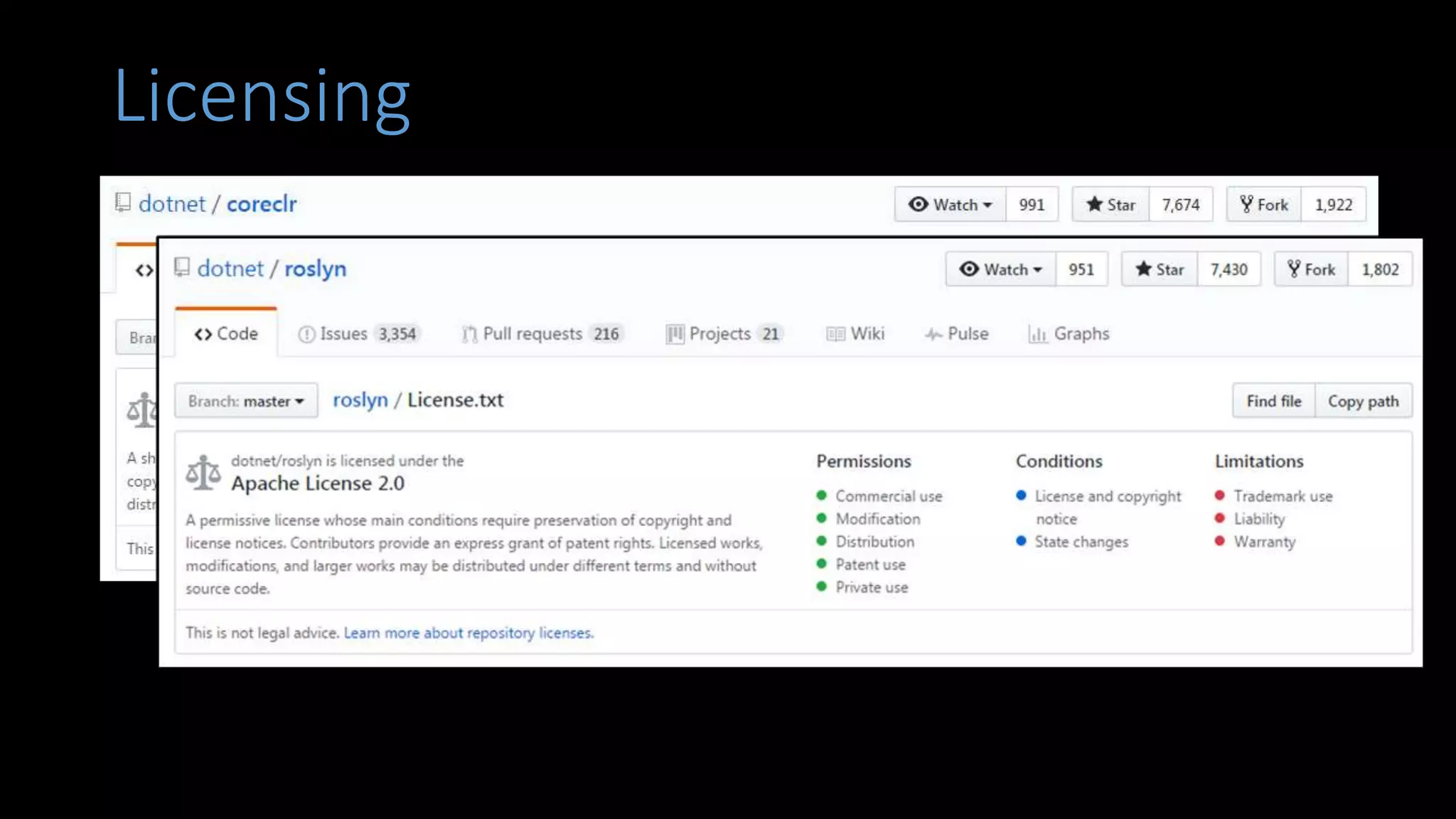
Task: Expand the Branch: master selector
Action: (x=246, y=401)
